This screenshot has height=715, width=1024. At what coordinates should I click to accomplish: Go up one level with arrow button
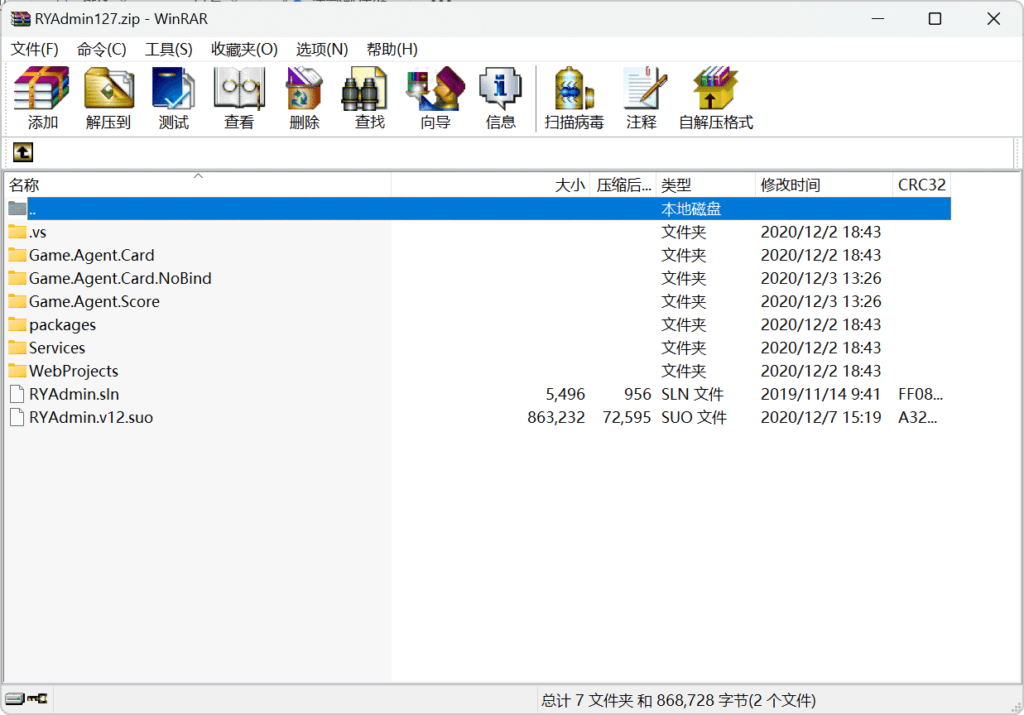[22, 152]
